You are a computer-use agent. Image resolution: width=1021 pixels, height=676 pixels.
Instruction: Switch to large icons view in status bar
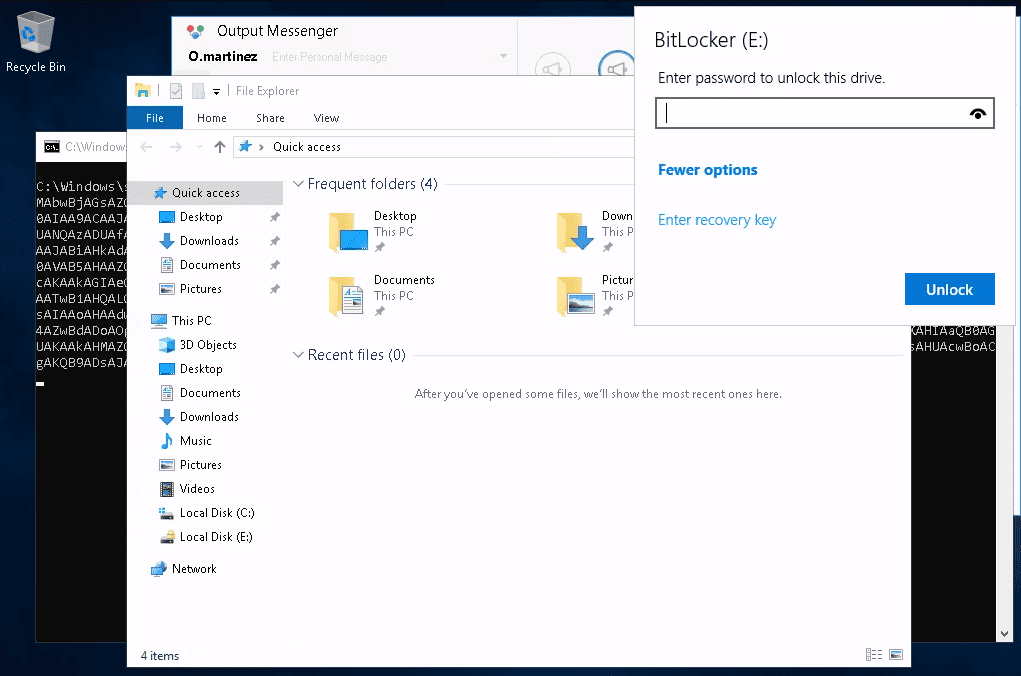[896, 655]
